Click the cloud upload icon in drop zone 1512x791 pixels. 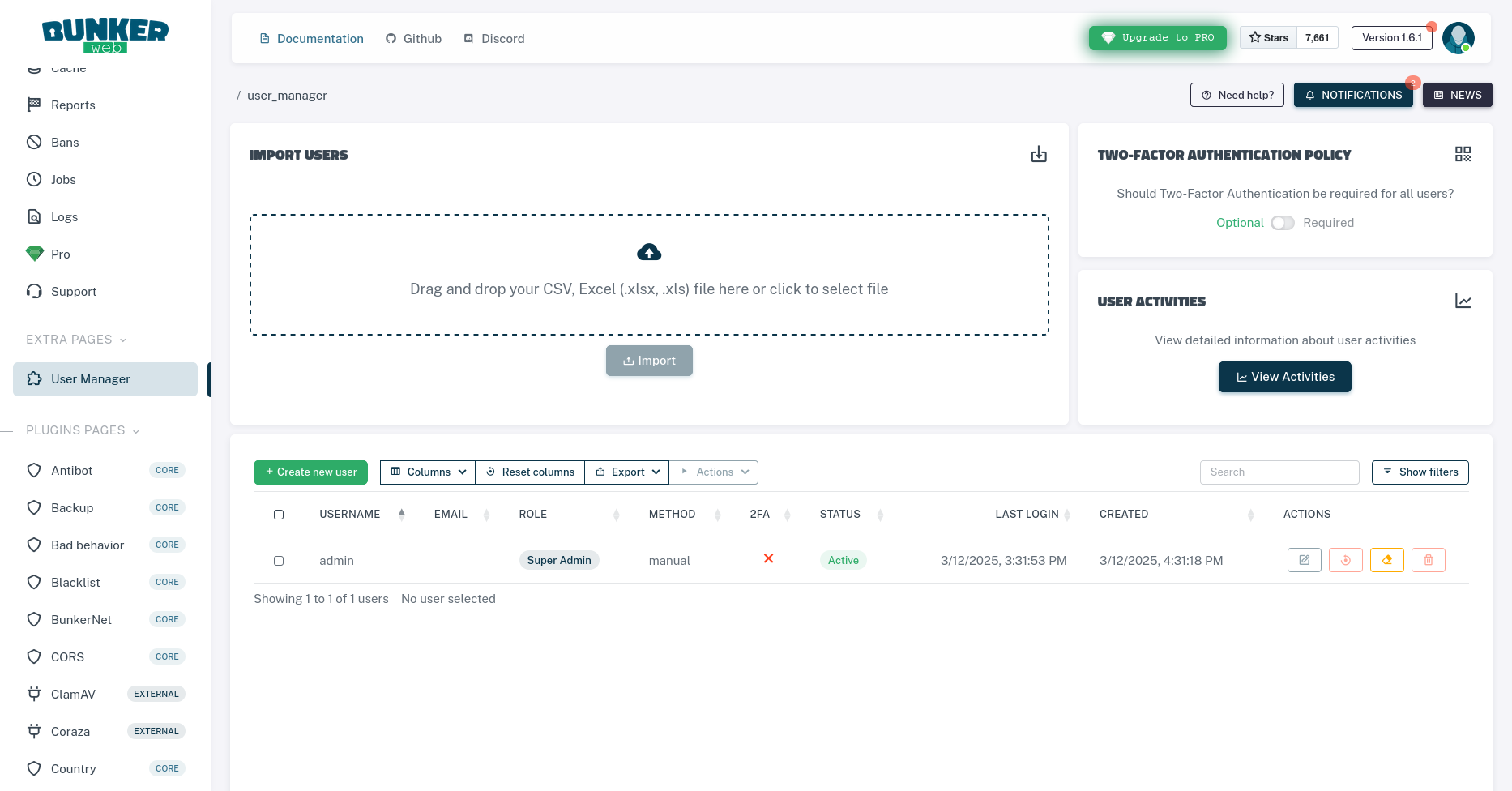click(649, 252)
